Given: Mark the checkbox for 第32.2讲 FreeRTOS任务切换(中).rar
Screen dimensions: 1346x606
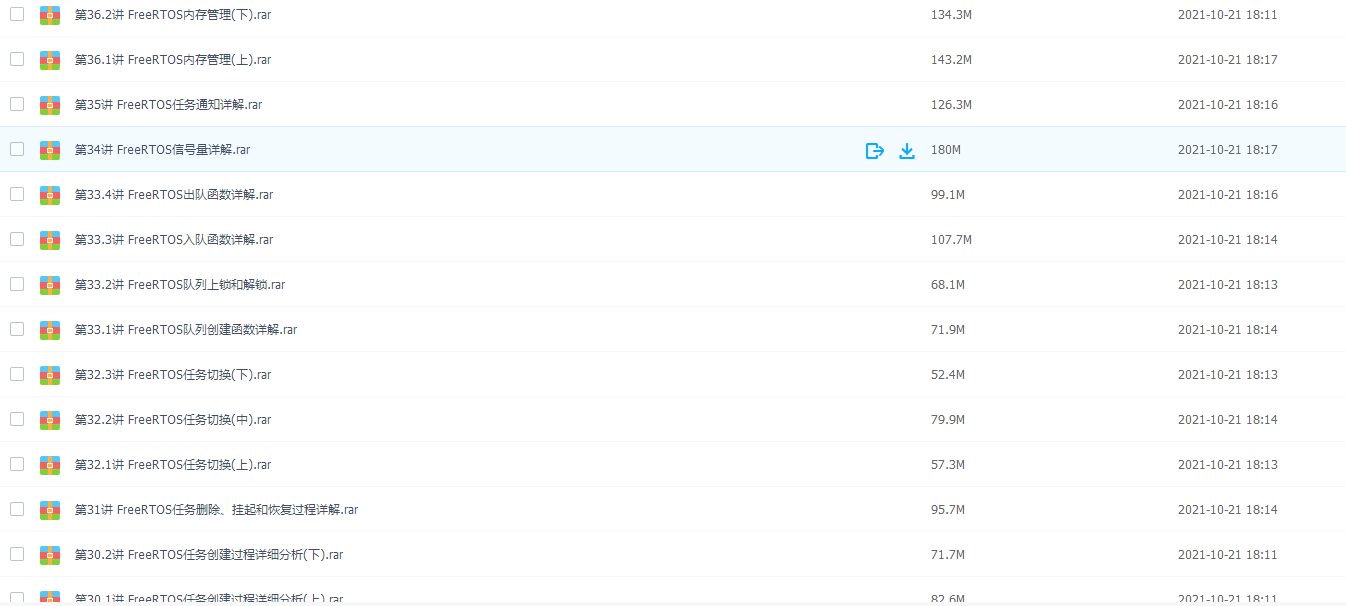Looking at the screenshot, I should [x=17, y=419].
